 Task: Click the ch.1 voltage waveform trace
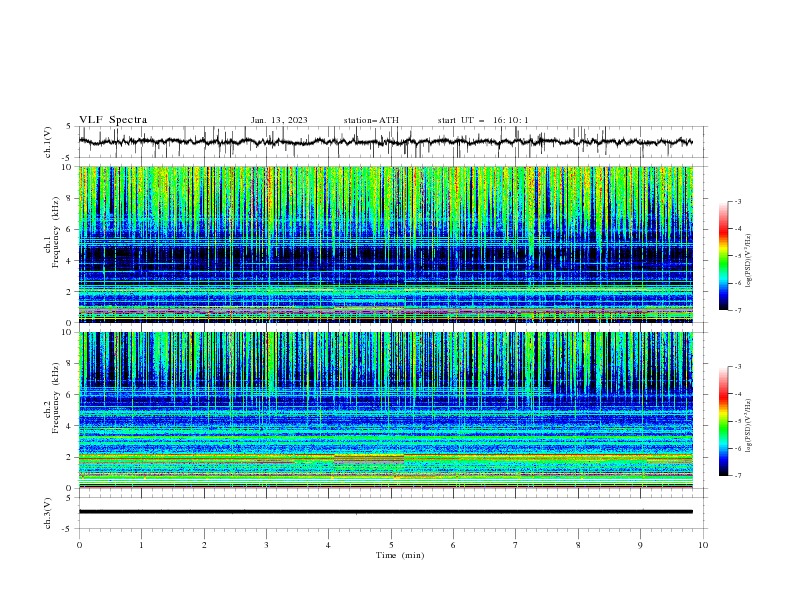click(x=385, y=142)
